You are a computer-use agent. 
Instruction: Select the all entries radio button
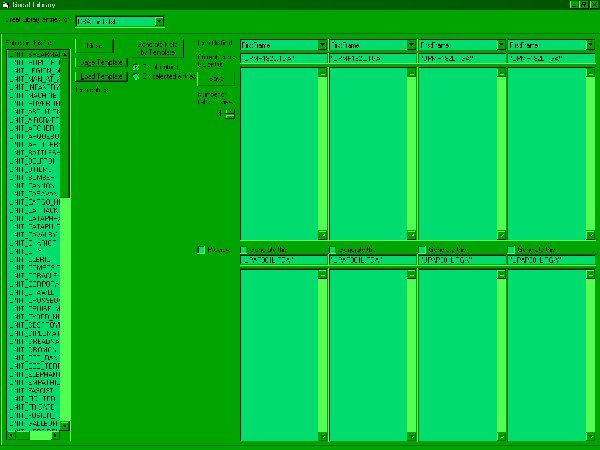click(x=136, y=67)
